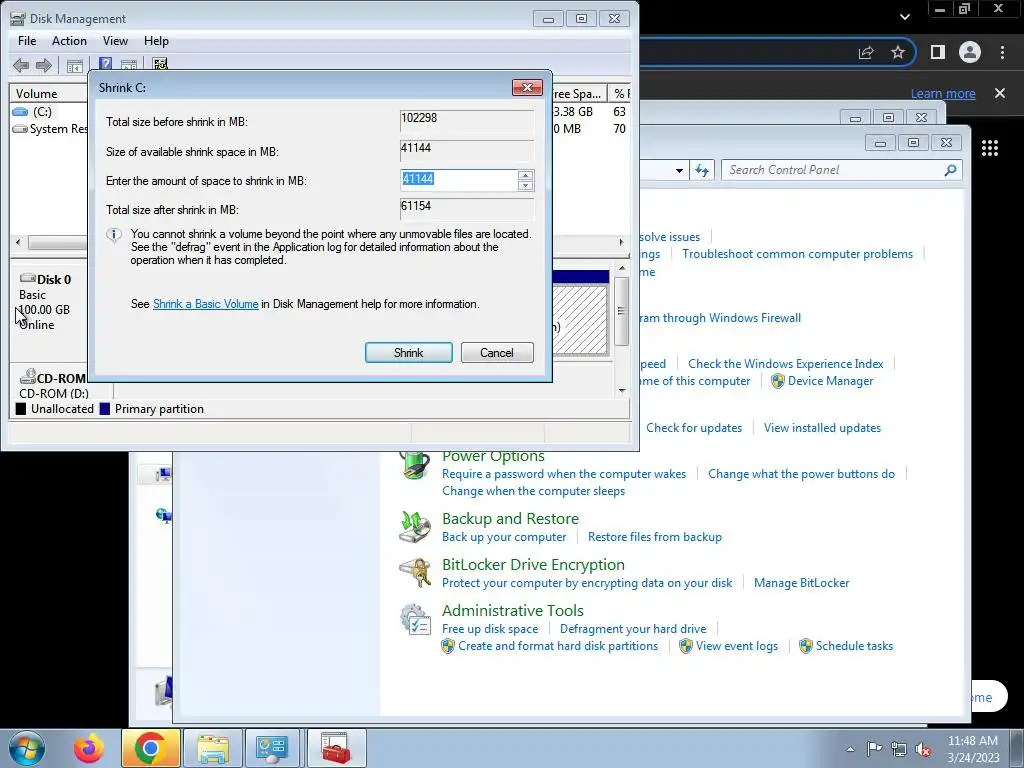Viewport: 1024px width, 768px height.
Task: Click Backup and Restore icon in Control Panel
Action: click(415, 527)
